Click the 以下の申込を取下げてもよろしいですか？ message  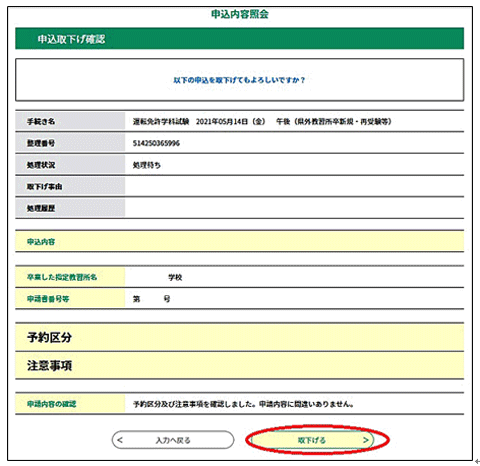point(239,80)
